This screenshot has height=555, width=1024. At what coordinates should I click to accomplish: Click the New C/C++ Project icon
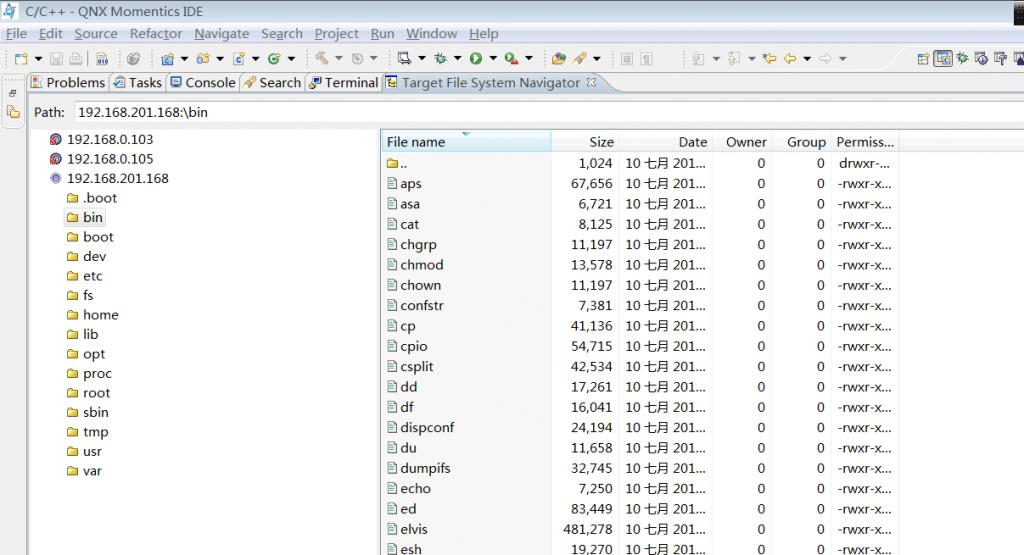(168, 59)
